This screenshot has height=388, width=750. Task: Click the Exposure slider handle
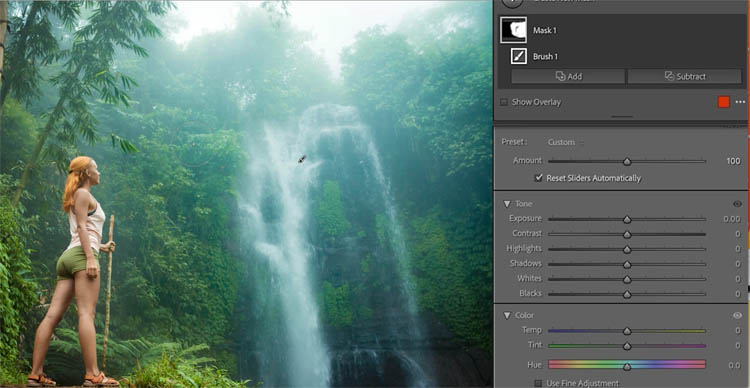[627, 219]
